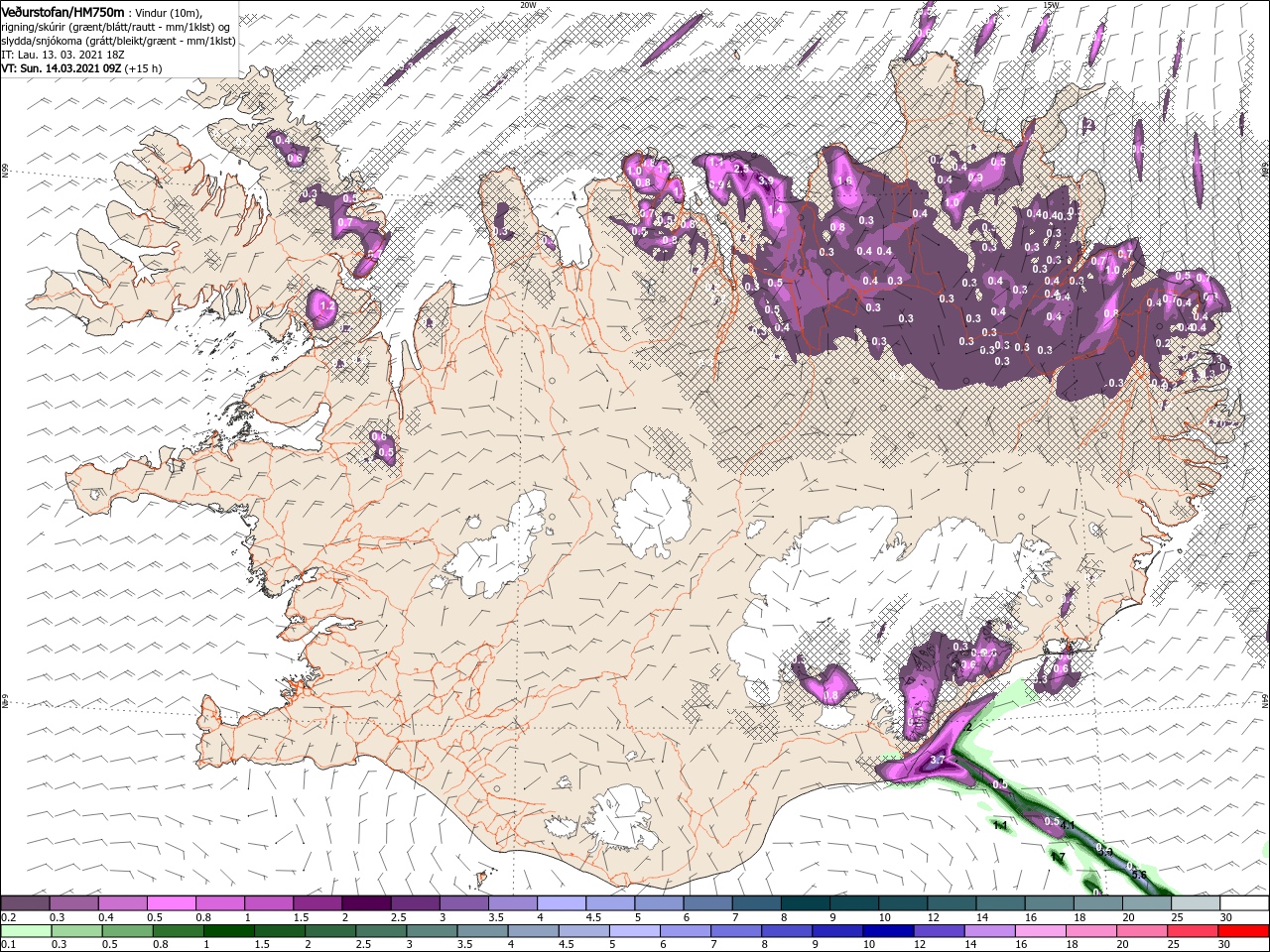The width and height of the screenshot is (1270, 952).
Task: Select violet lower legend swatch at 12
Action: point(939,931)
